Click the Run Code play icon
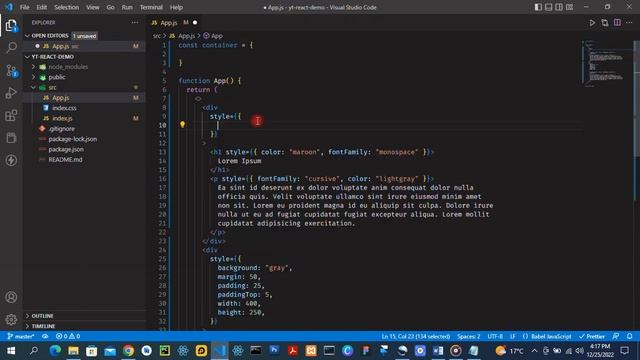 coord(592,23)
